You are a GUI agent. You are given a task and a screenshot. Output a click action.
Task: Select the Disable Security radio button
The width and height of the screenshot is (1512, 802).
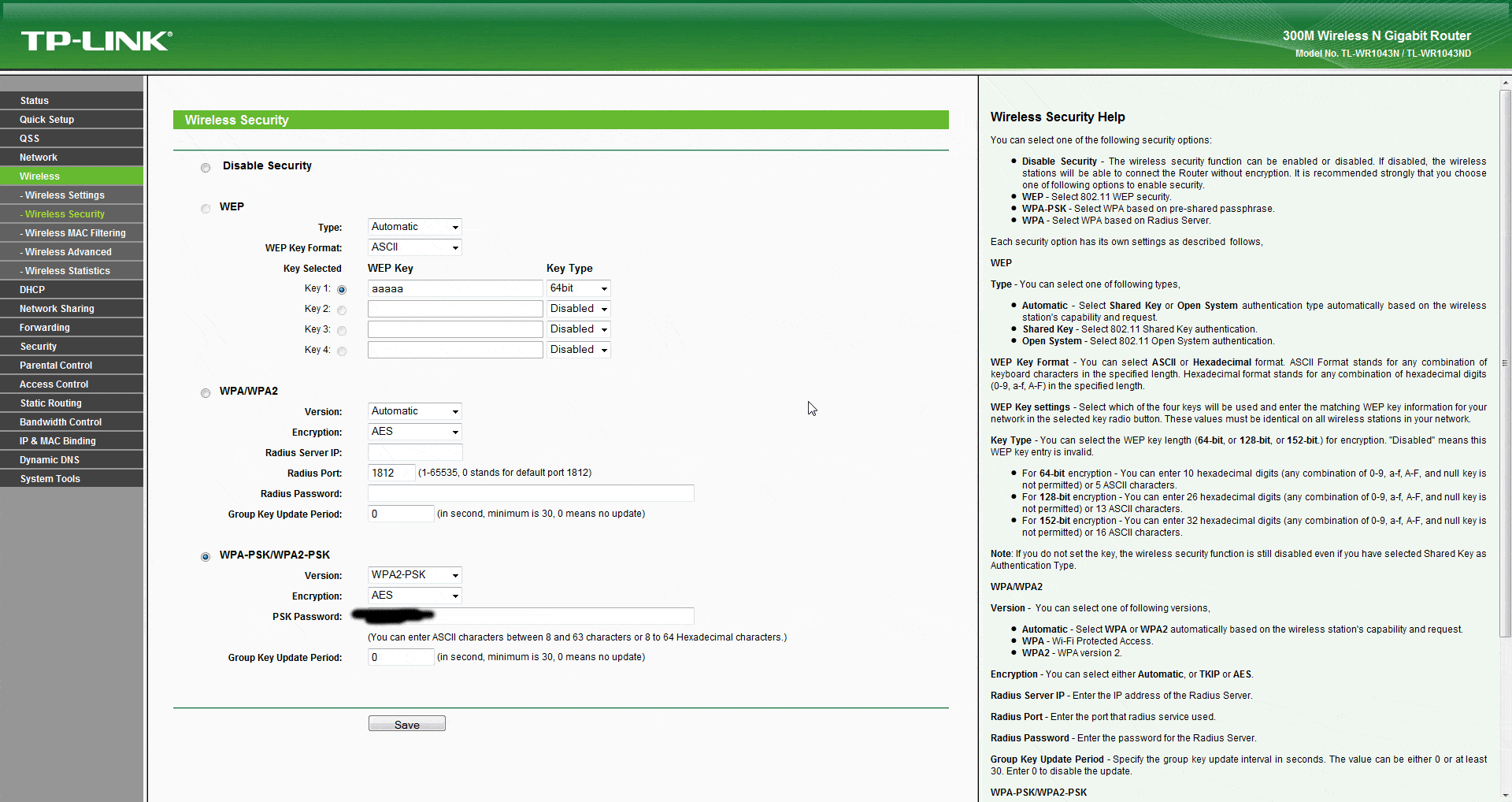point(206,167)
